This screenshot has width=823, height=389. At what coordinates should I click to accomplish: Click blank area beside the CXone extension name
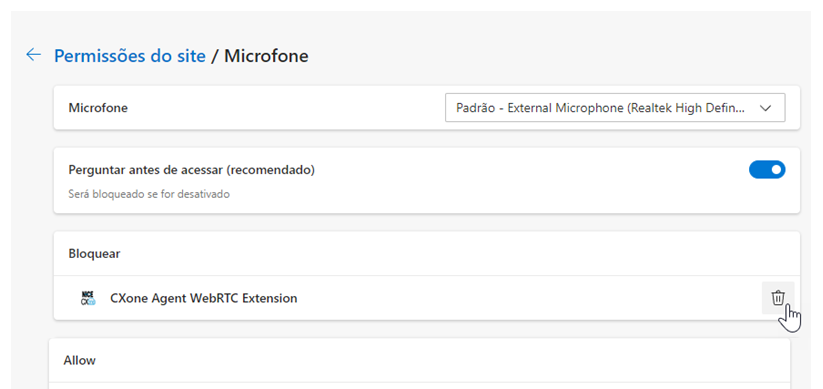coord(525,298)
